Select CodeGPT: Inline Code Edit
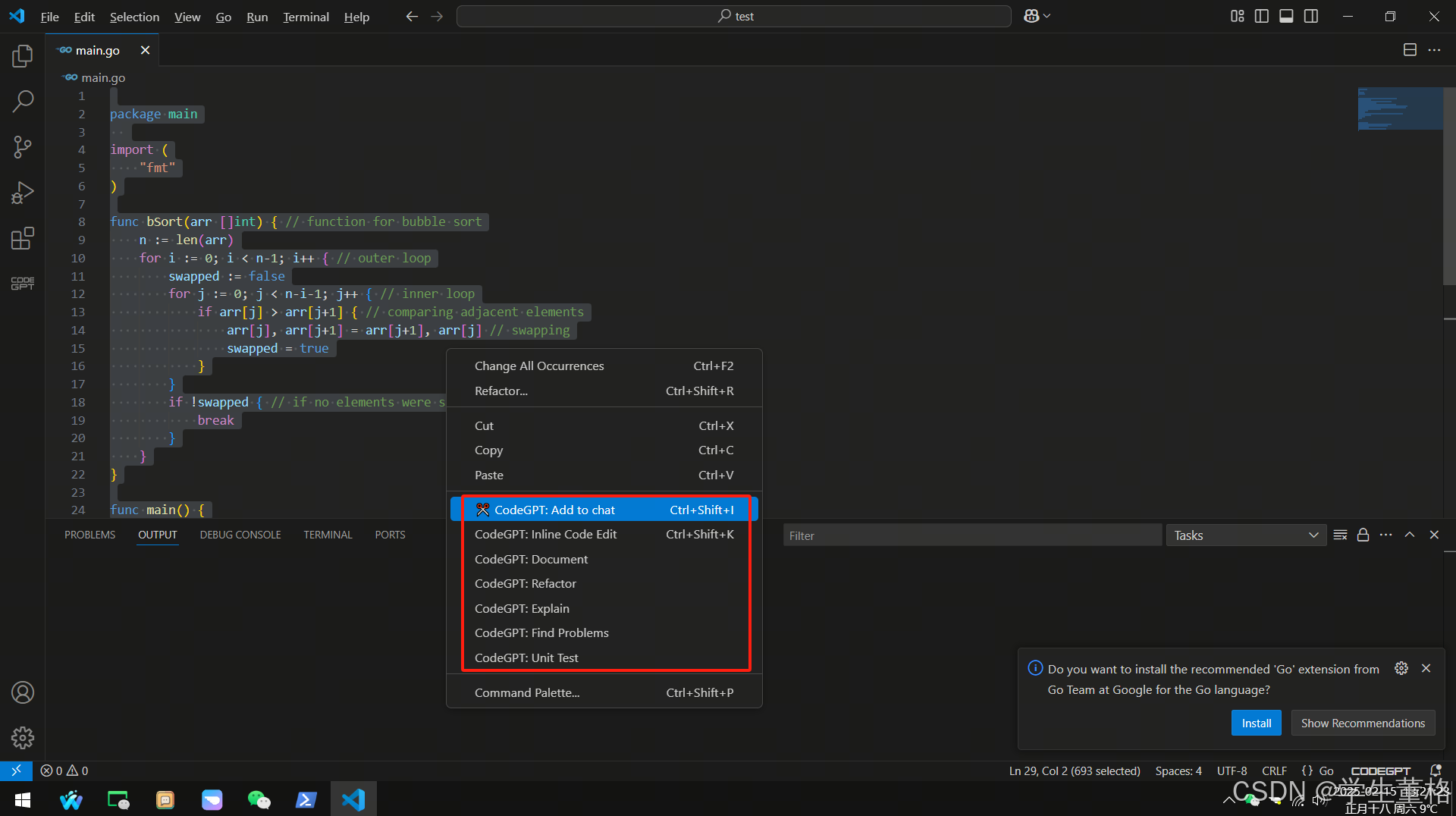Image resolution: width=1456 pixels, height=816 pixels. point(604,534)
